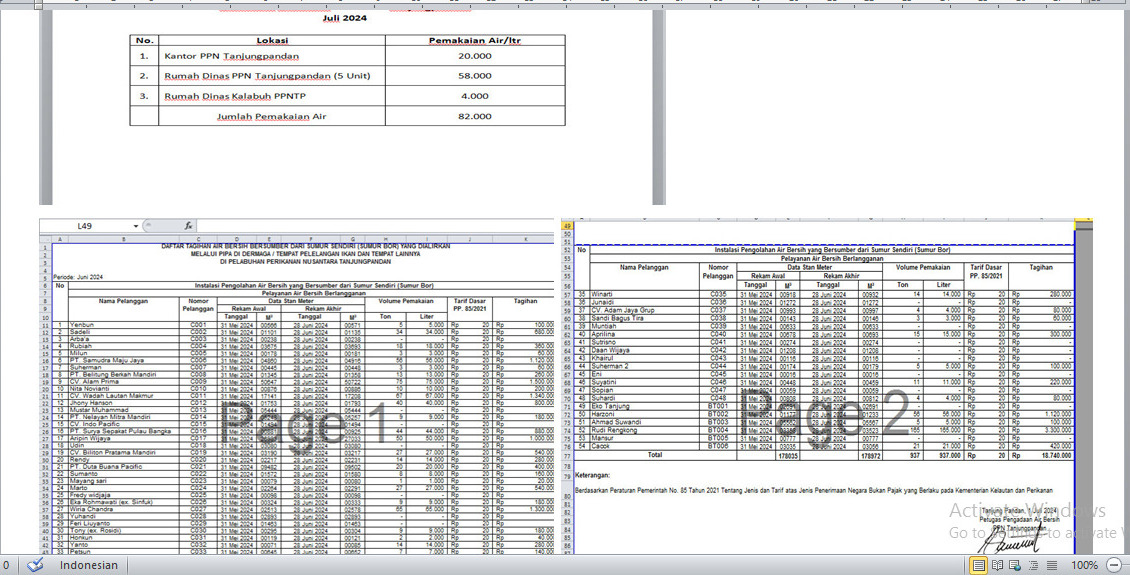The width and height of the screenshot is (1130, 575).
Task: Switch to Draft view
Action: (1052, 565)
